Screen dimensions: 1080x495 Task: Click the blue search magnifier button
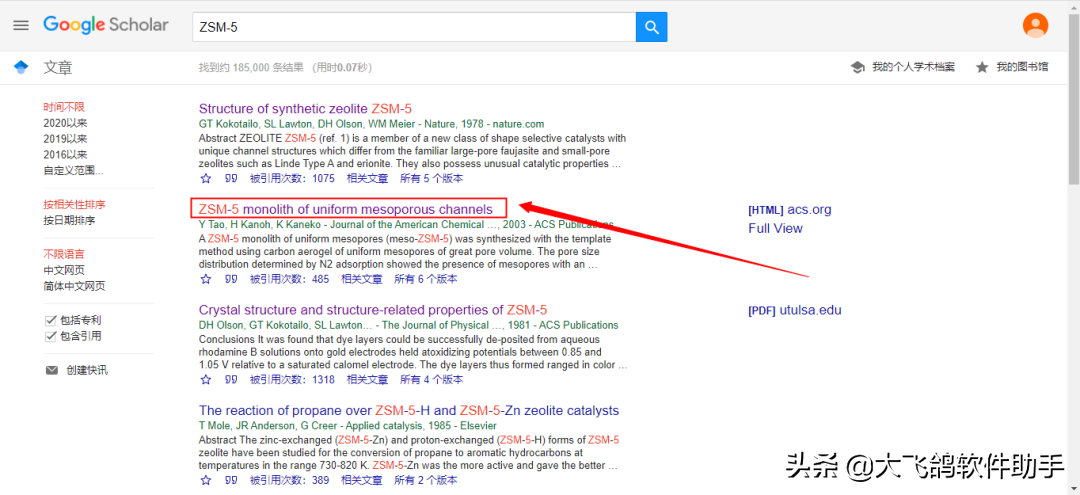pos(651,27)
